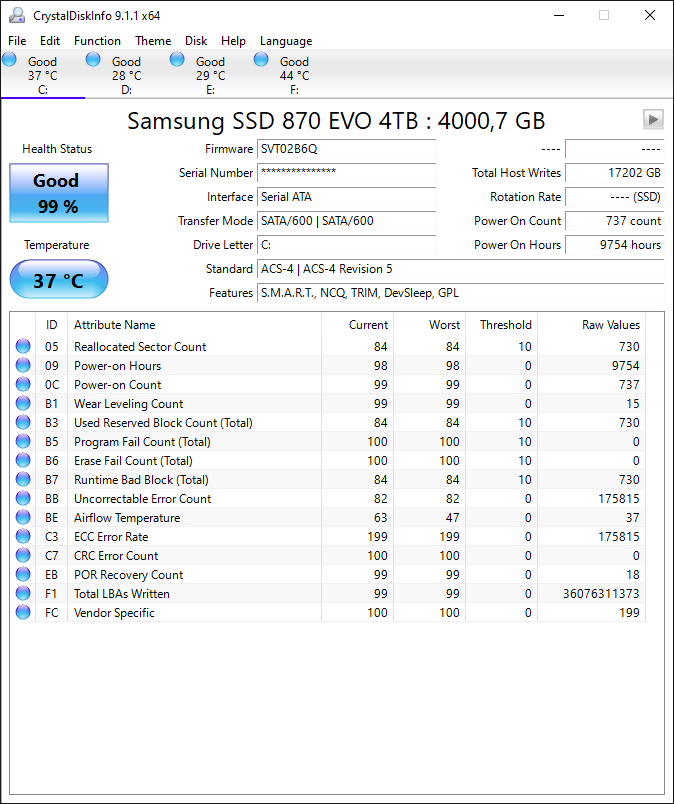The image size is (674, 804).
Task: Click the Airflow Temperature attribute name
Action: pos(127,517)
